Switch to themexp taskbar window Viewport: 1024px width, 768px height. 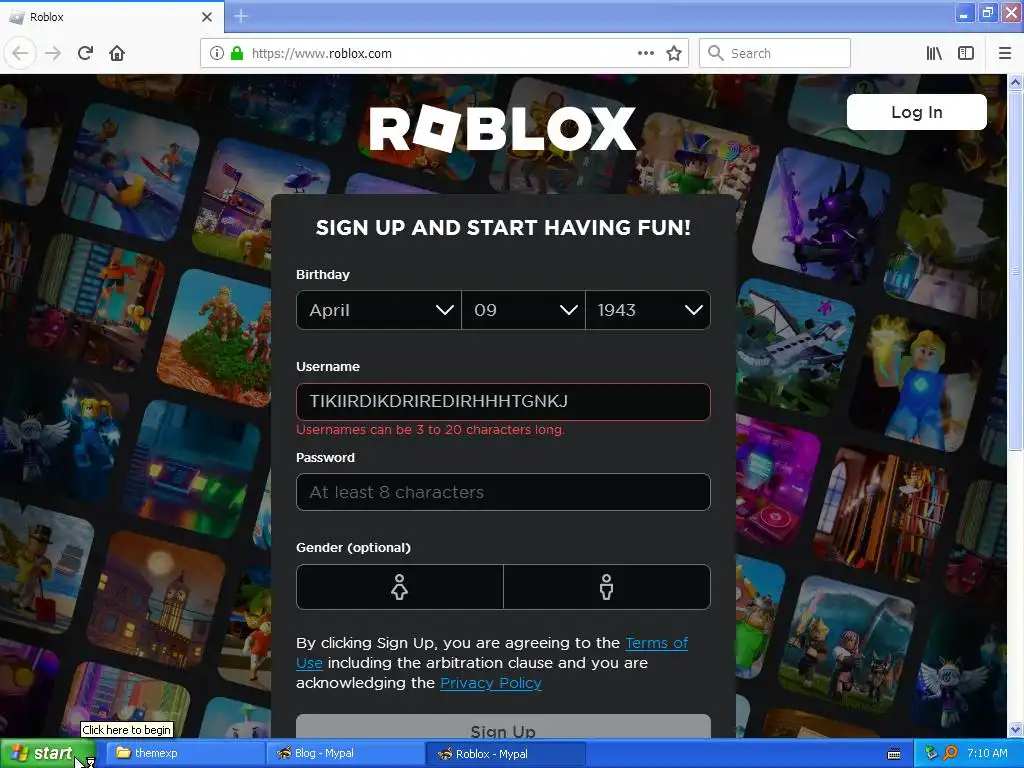(x=185, y=753)
